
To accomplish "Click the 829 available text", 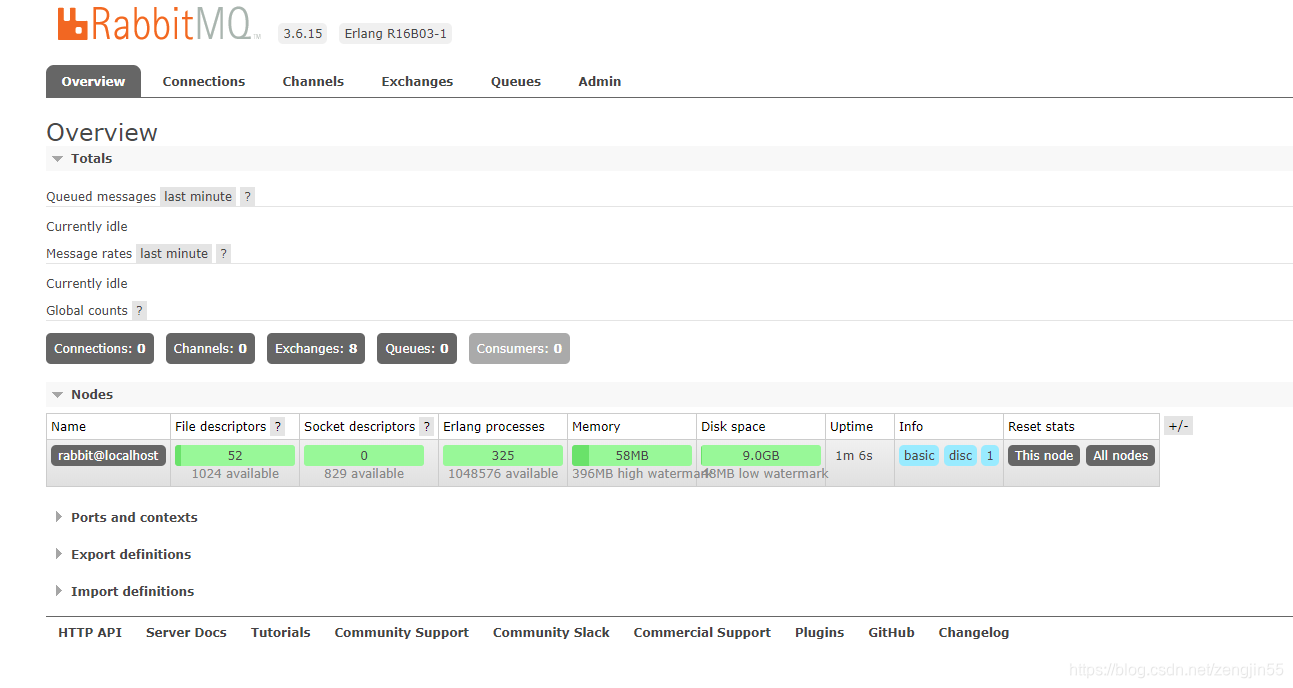I will (x=364, y=474).
